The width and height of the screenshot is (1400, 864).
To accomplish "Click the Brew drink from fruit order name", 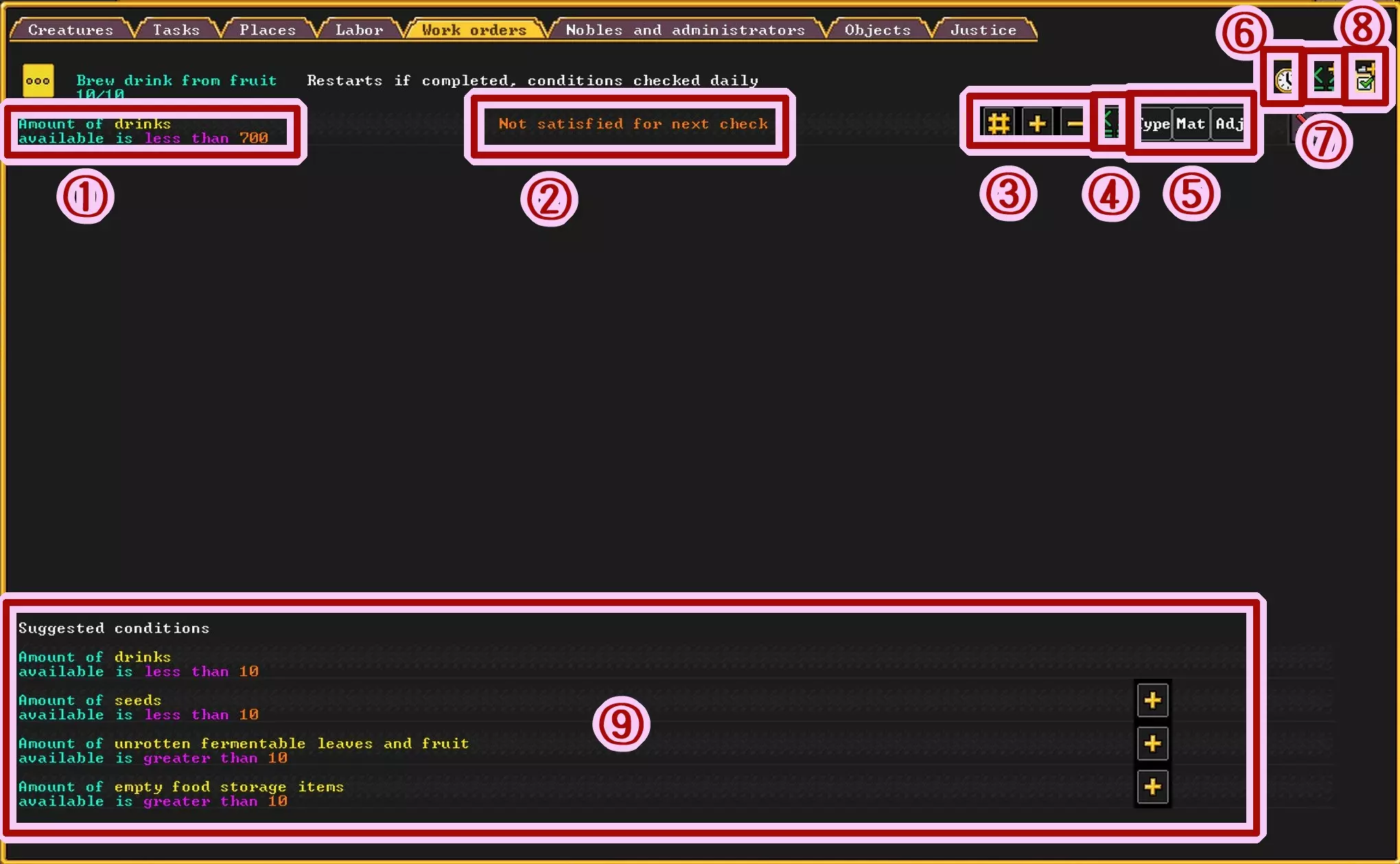I will 176,81.
